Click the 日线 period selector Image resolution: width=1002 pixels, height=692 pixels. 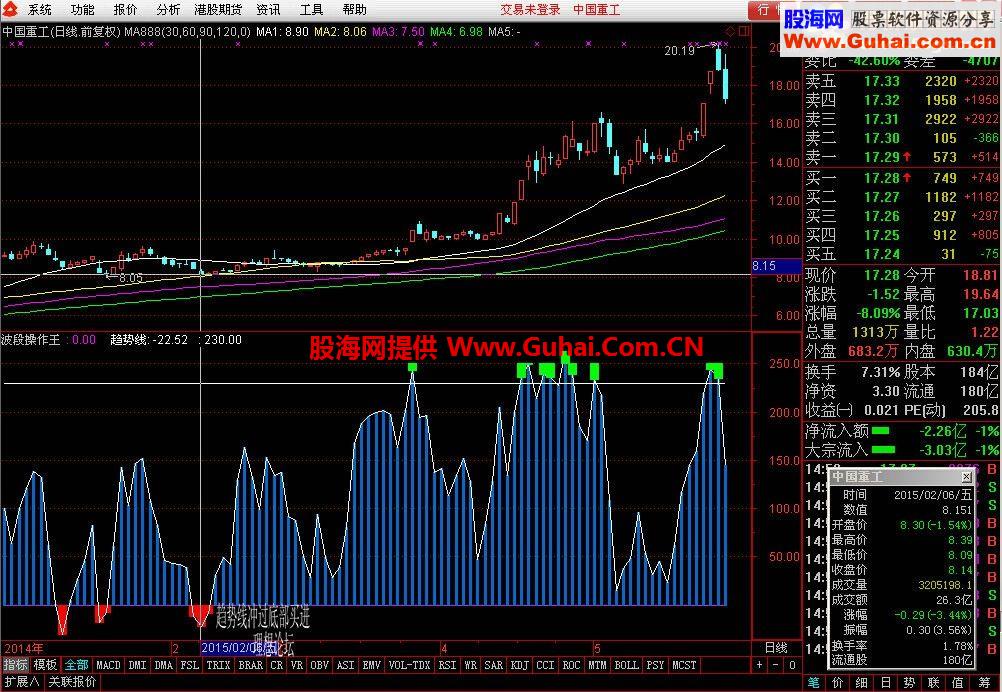[x=776, y=648]
